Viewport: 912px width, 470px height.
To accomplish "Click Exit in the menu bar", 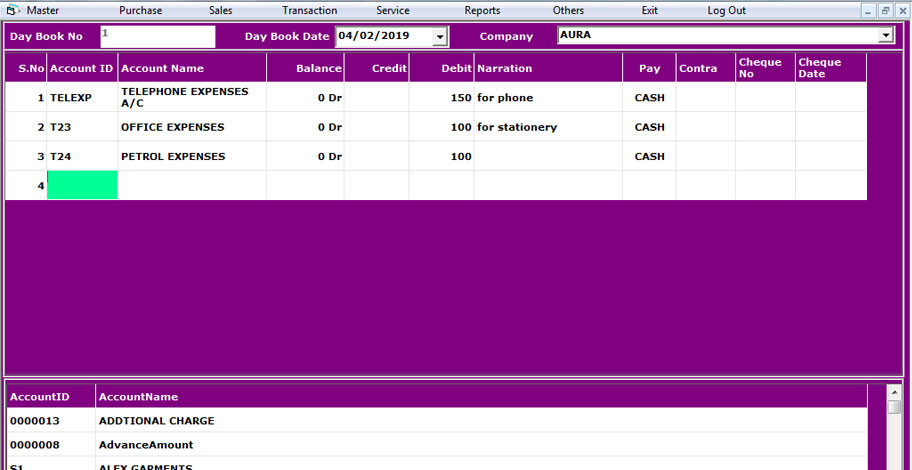I will pos(650,10).
